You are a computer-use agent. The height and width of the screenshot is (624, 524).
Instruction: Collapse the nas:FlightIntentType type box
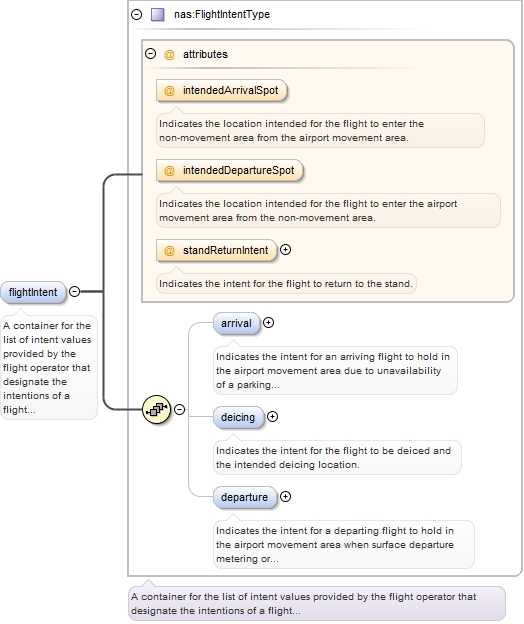(x=136, y=15)
